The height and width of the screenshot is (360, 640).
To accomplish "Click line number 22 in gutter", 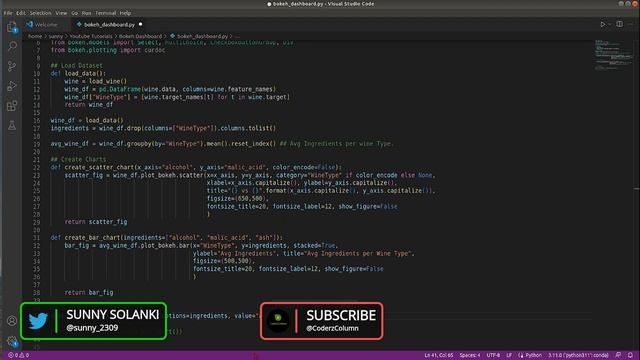I will pos(37,167).
